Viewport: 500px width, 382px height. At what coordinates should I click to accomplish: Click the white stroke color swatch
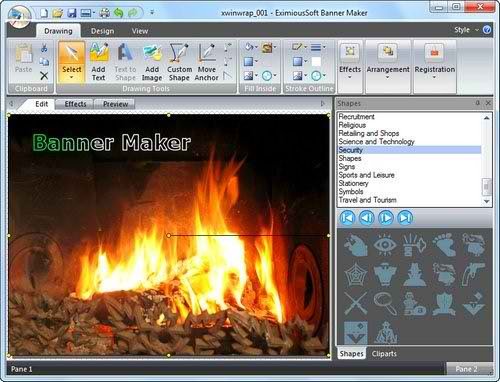[316, 62]
